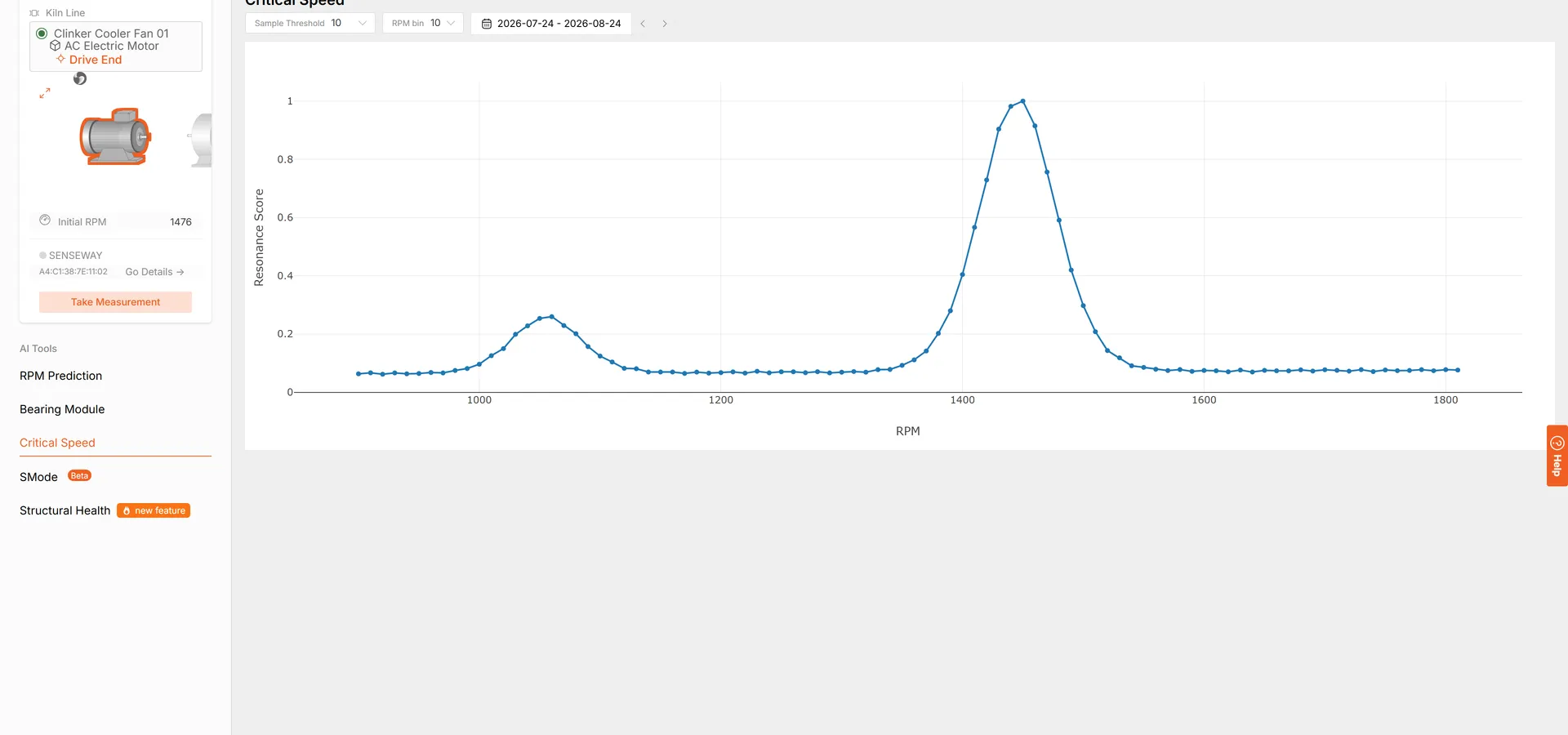Click the Kiln Line machine icon
1568x735 pixels.
pyautogui.click(x=34, y=13)
